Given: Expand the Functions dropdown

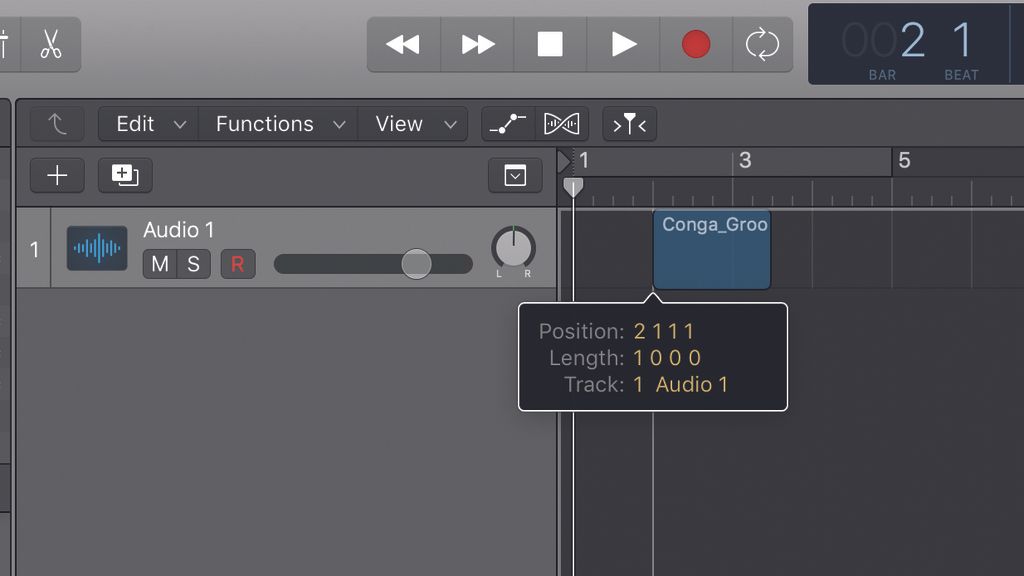Looking at the screenshot, I should (x=339, y=123).
